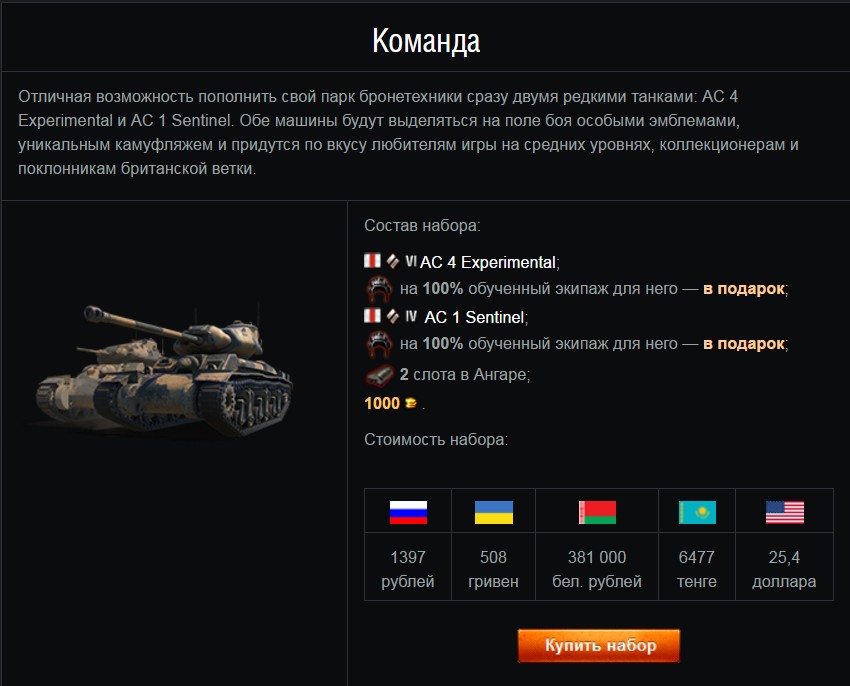
Task: Select the 6477 тенге price cell
Action: coord(697,566)
